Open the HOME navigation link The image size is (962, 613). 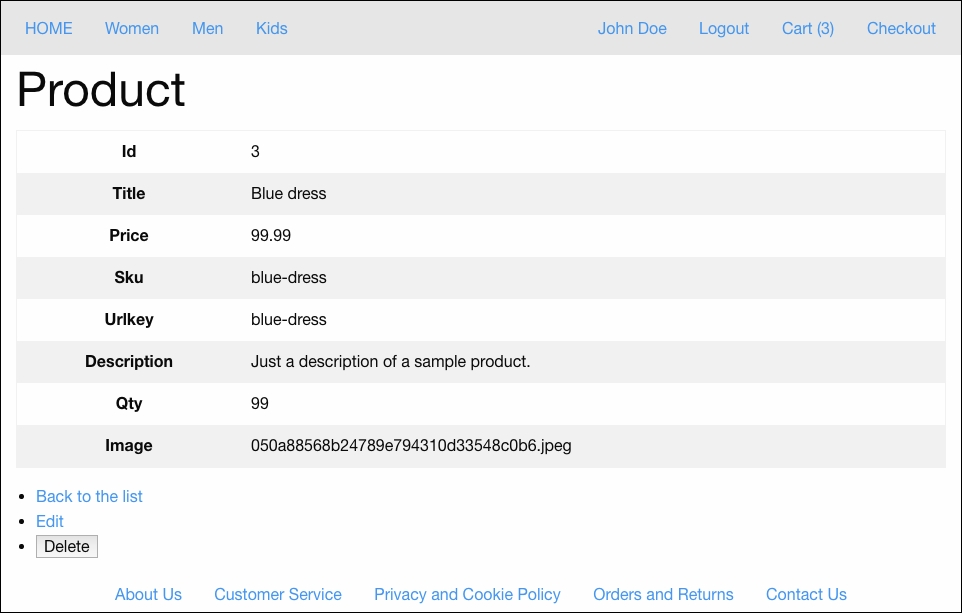point(48,28)
